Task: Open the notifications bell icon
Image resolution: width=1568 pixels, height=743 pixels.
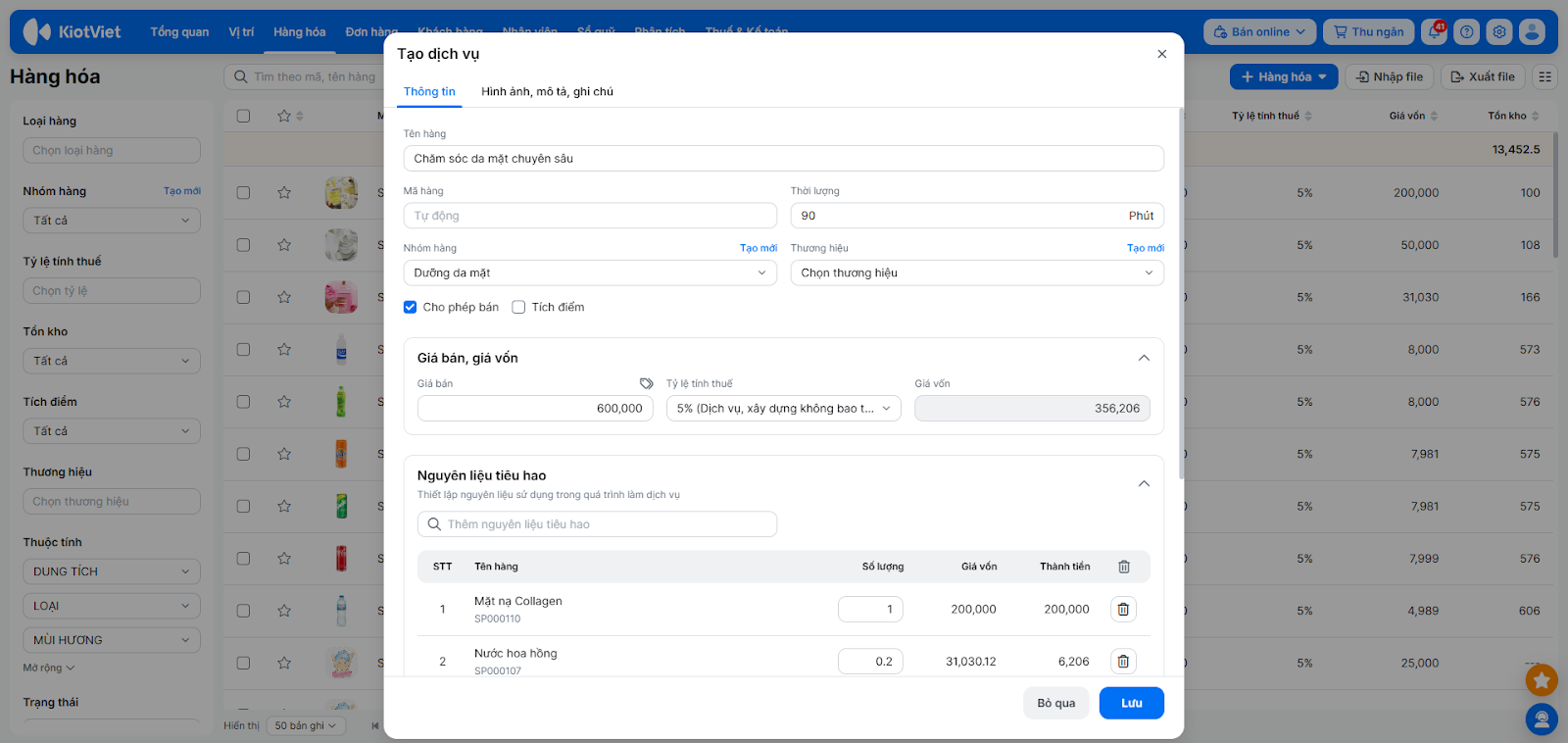Action: point(1435,32)
